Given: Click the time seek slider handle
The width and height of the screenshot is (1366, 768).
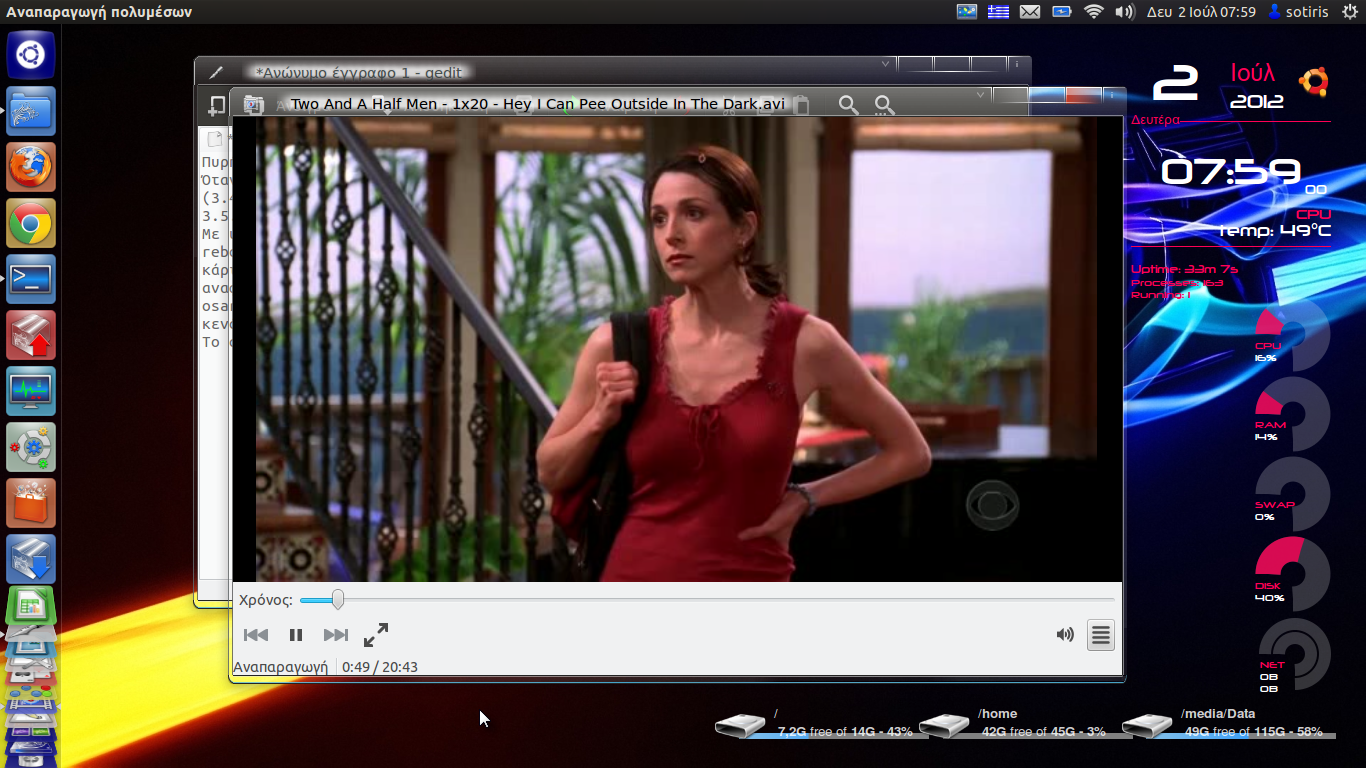Looking at the screenshot, I should point(338,600).
